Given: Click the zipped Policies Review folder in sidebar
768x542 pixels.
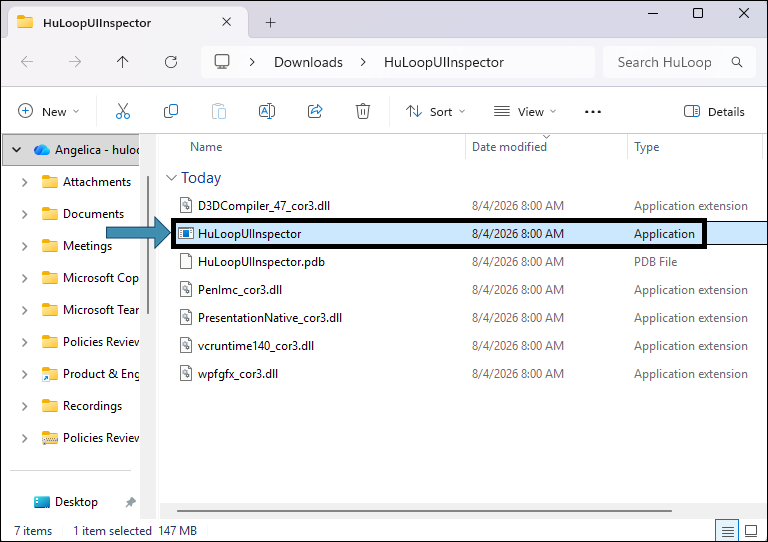Looking at the screenshot, I should (100, 438).
